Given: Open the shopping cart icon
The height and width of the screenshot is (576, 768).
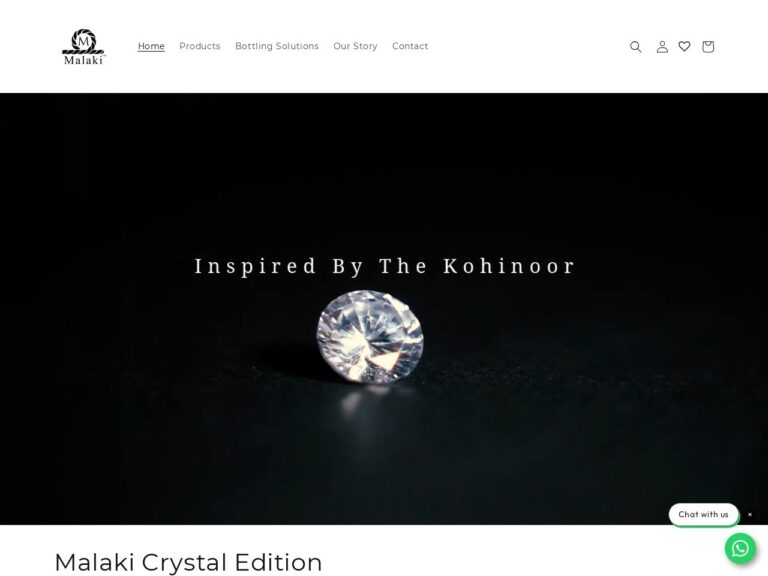Looking at the screenshot, I should 708,47.
